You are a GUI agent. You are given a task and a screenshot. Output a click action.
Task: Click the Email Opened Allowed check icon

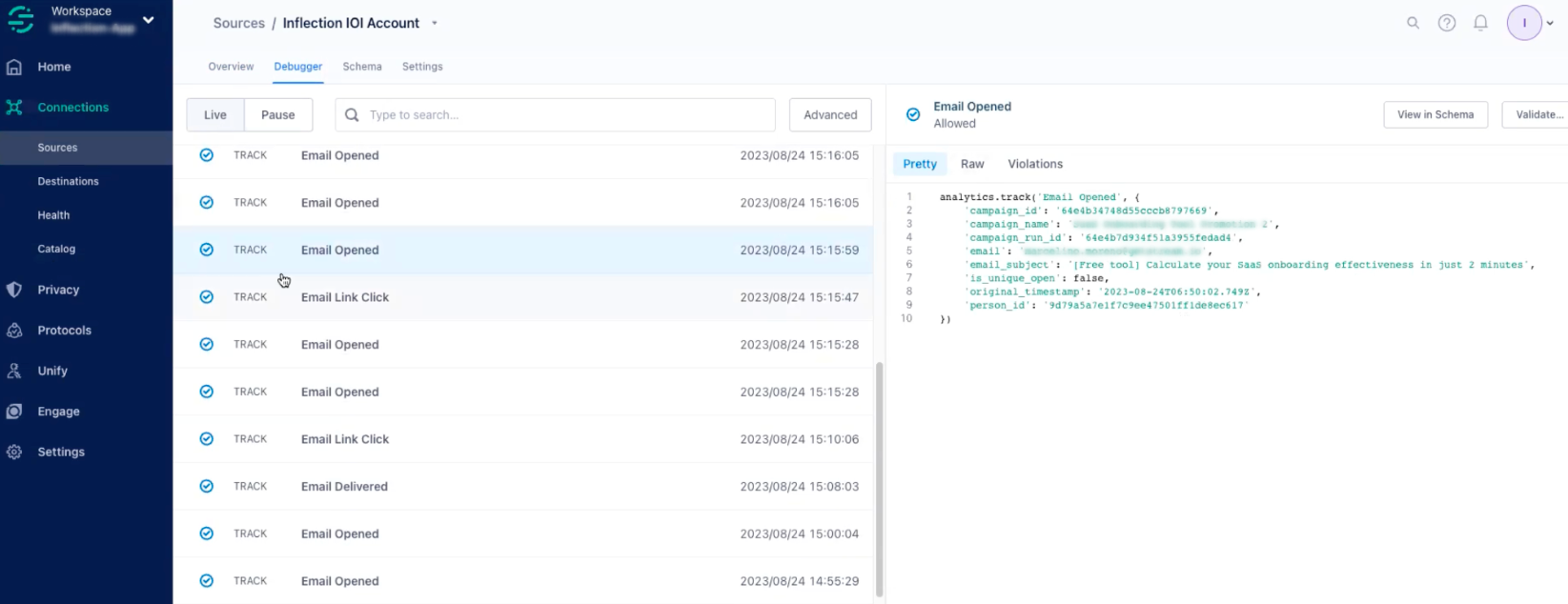tap(913, 114)
